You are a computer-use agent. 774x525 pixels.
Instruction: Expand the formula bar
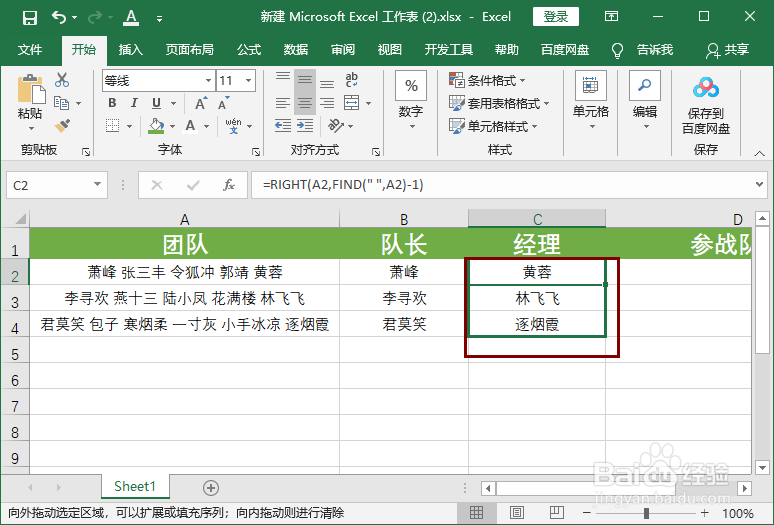tap(759, 185)
